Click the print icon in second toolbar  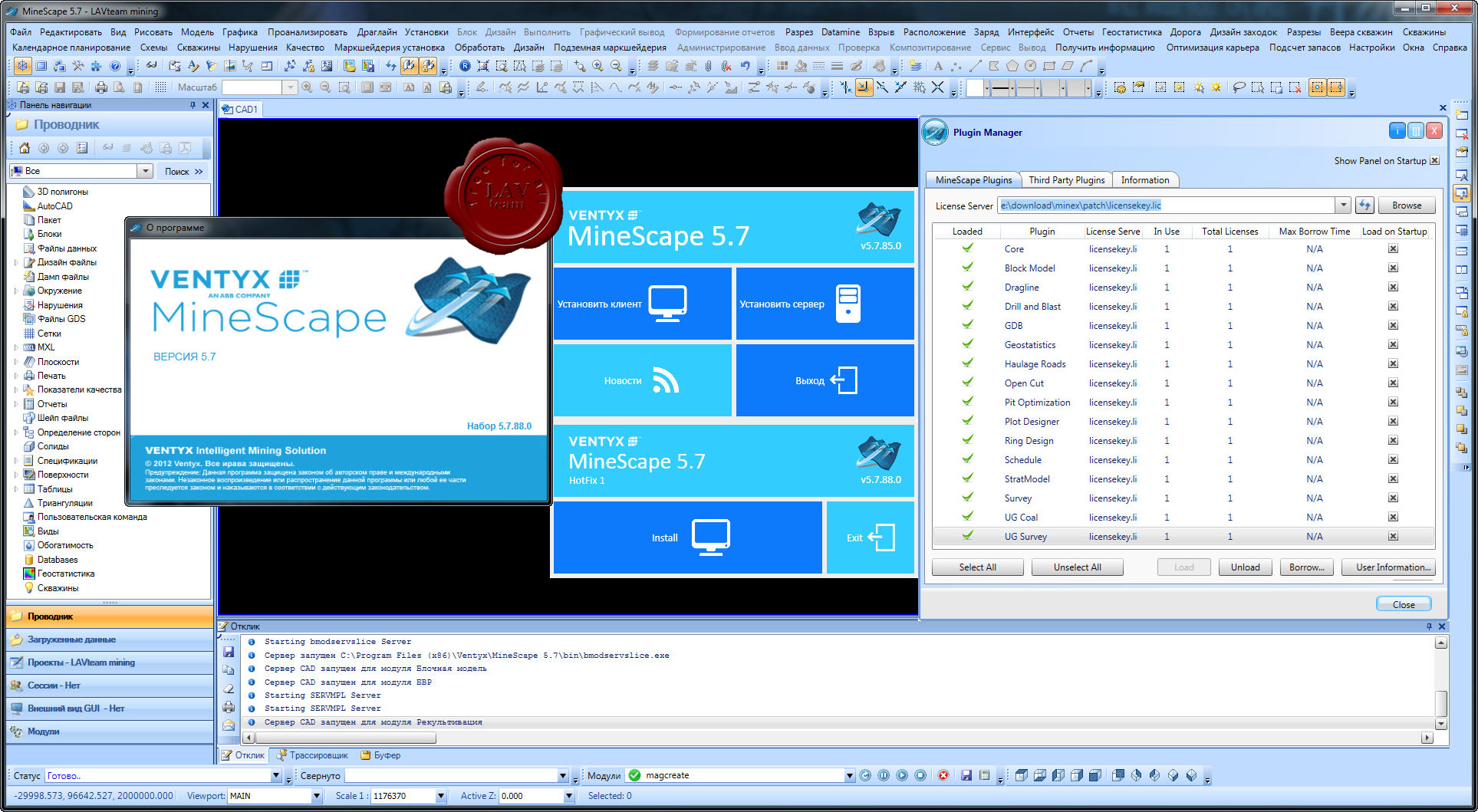[x=100, y=88]
